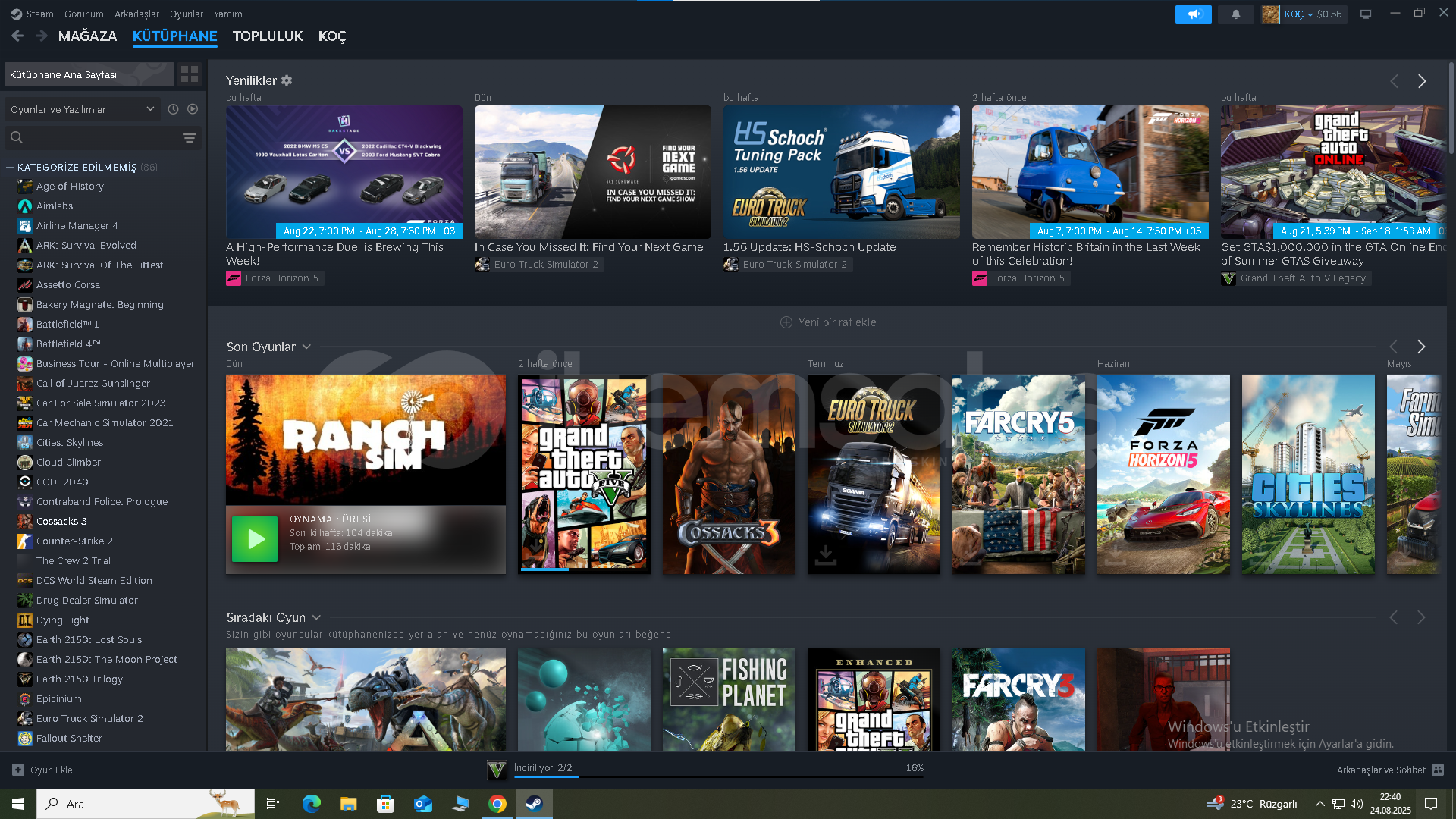Image resolution: width=1456 pixels, height=819 pixels.
Task: Go back with the left arrow
Action: (17, 36)
